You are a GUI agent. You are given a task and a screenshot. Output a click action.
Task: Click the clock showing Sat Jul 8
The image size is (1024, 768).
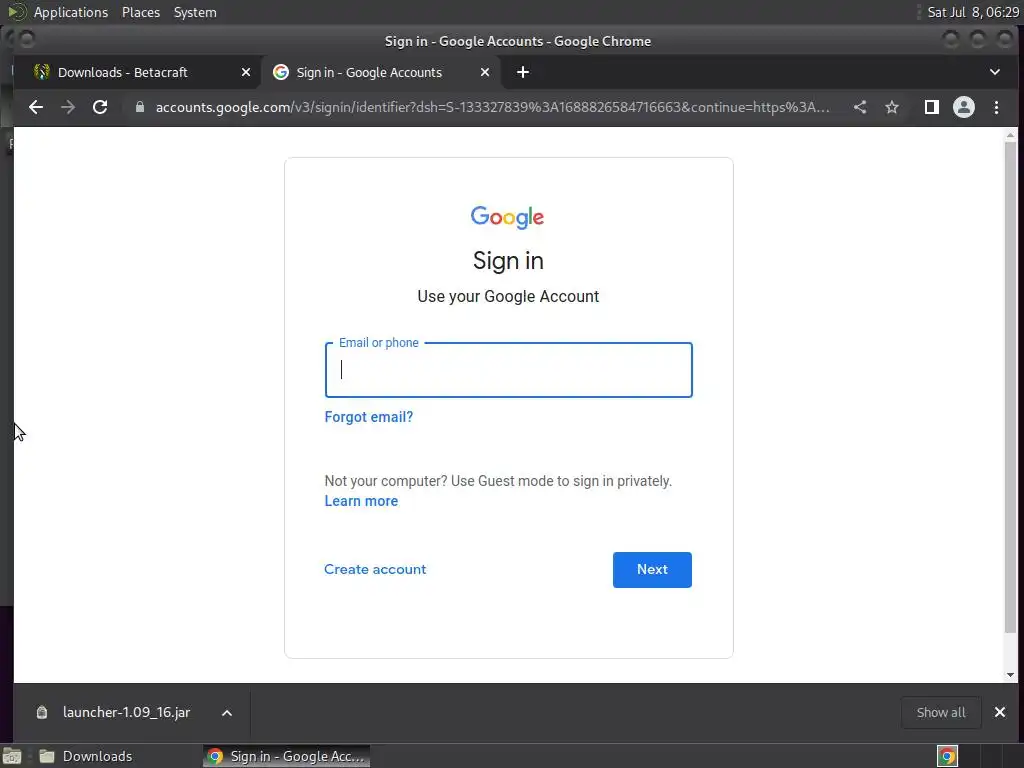tap(973, 12)
